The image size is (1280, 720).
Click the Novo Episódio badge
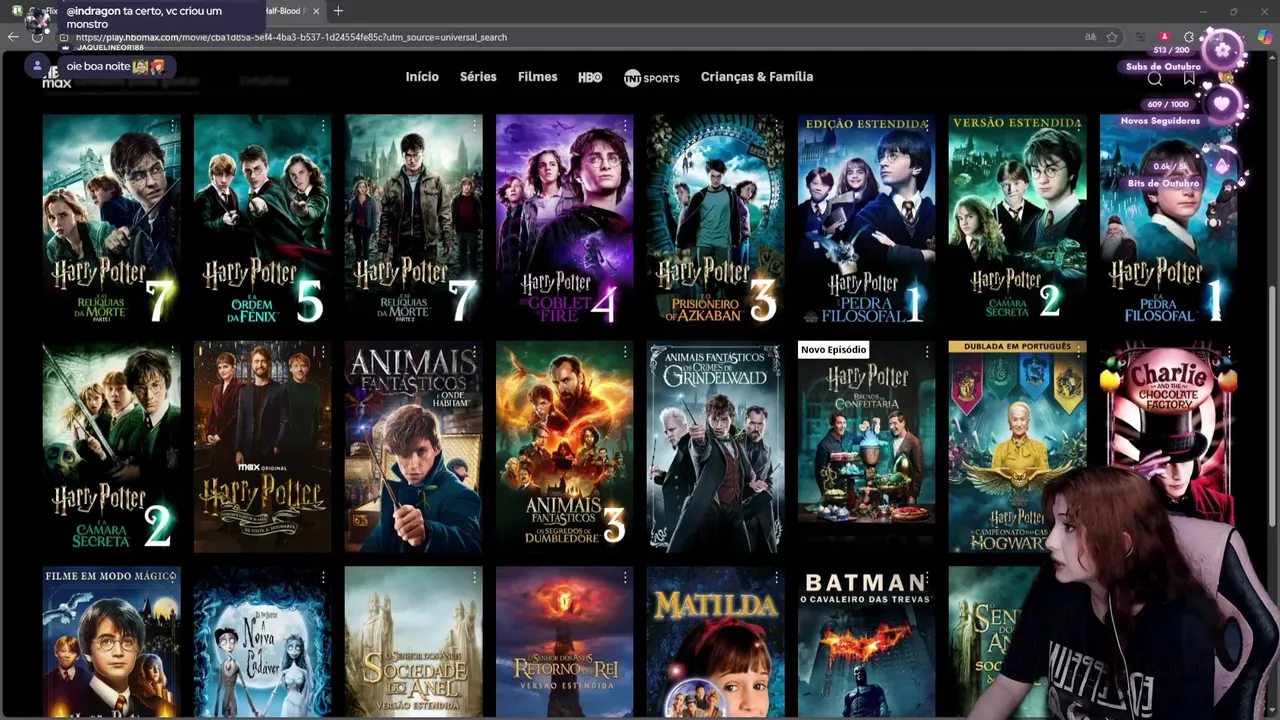tap(833, 349)
